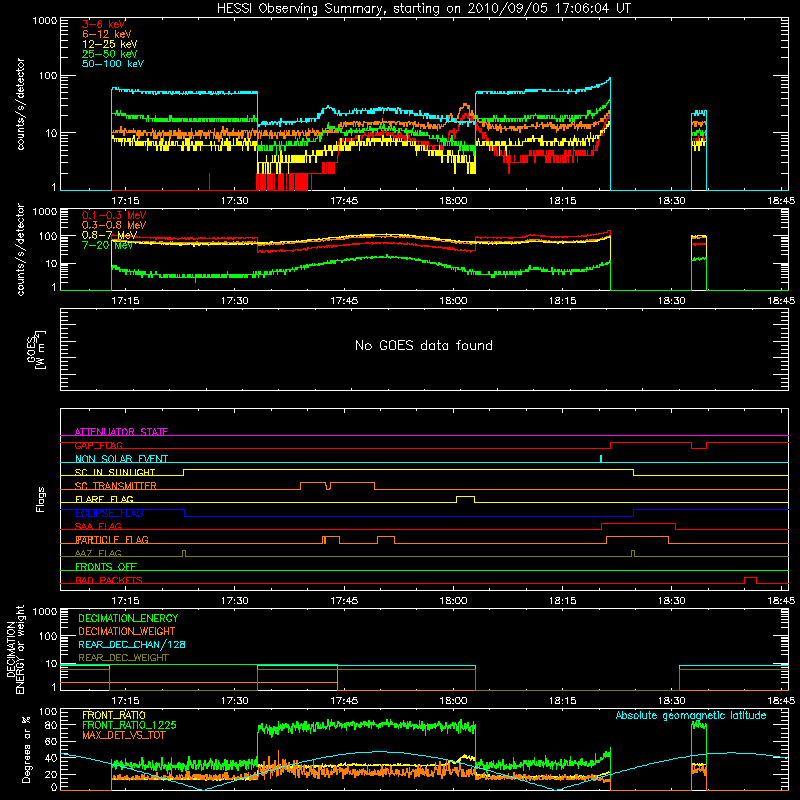Select the 25-50 keV legend label
This screenshot has height=800, width=800.
(x=110, y=54)
